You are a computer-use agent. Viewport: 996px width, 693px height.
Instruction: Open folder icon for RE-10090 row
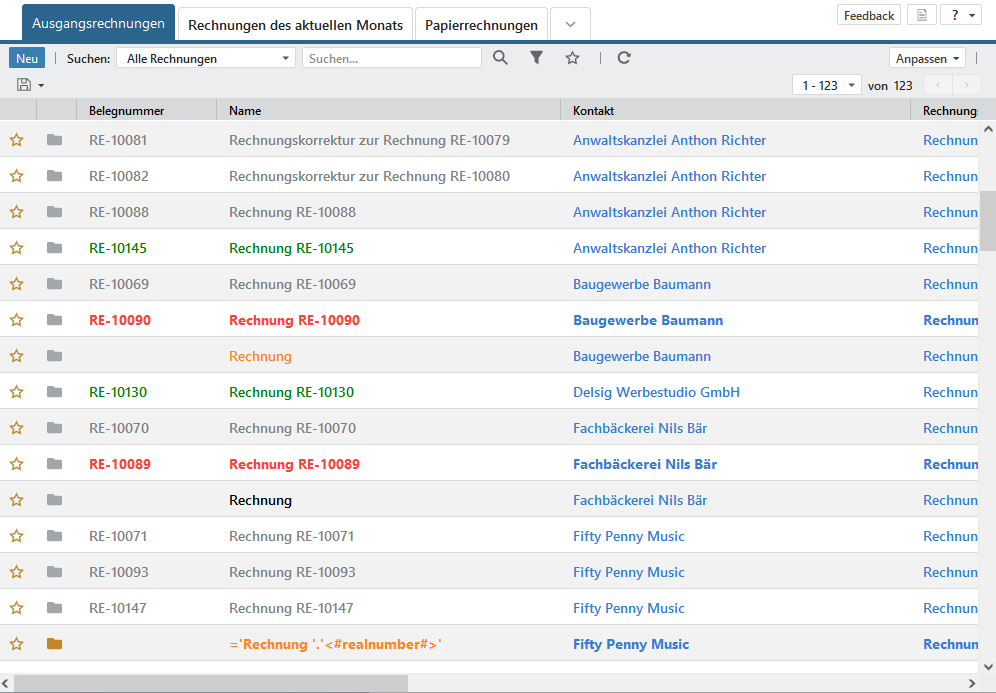[54, 320]
